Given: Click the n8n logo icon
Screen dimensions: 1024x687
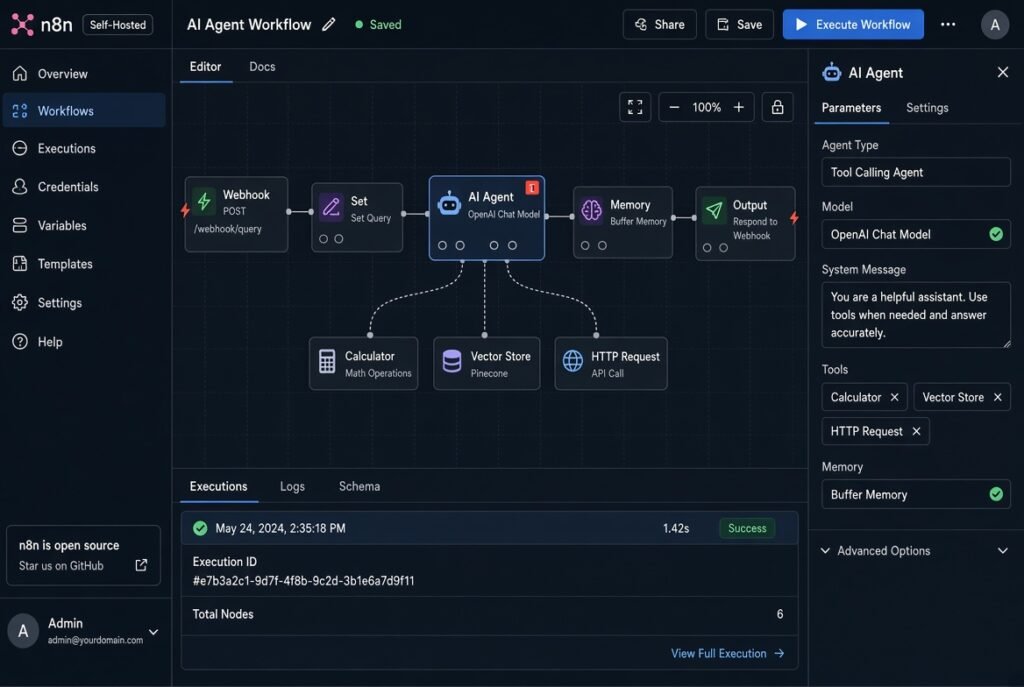Looking at the screenshot, I should [22, 25].
